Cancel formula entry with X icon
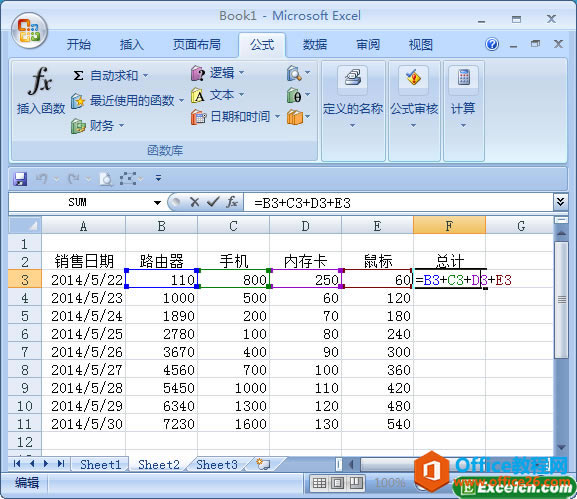Image resolution: width=577 pixels, height=499 pixels. [x=194, y=202]
